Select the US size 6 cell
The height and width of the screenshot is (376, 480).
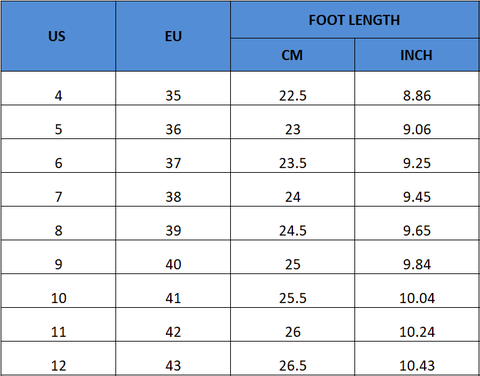tap(58, 156)
